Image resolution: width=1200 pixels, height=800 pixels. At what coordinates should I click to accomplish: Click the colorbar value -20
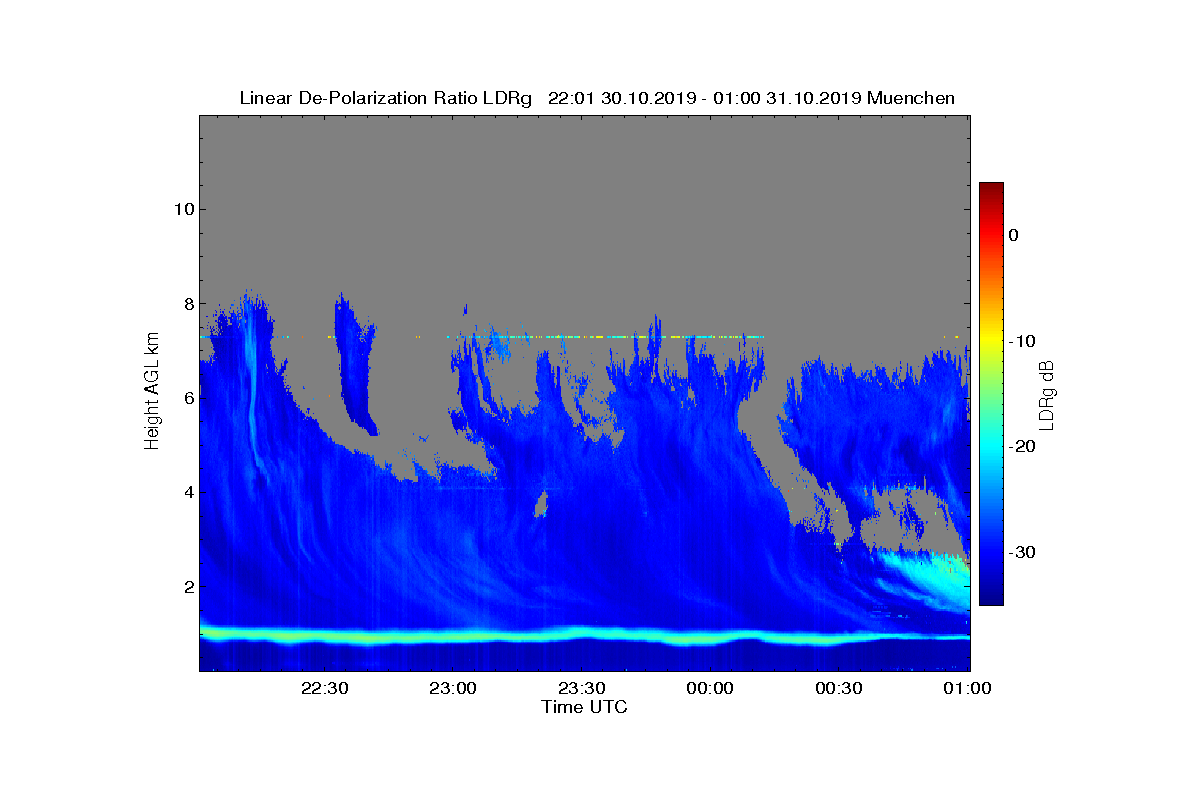pyautogui.click(x=1020, y=447)
